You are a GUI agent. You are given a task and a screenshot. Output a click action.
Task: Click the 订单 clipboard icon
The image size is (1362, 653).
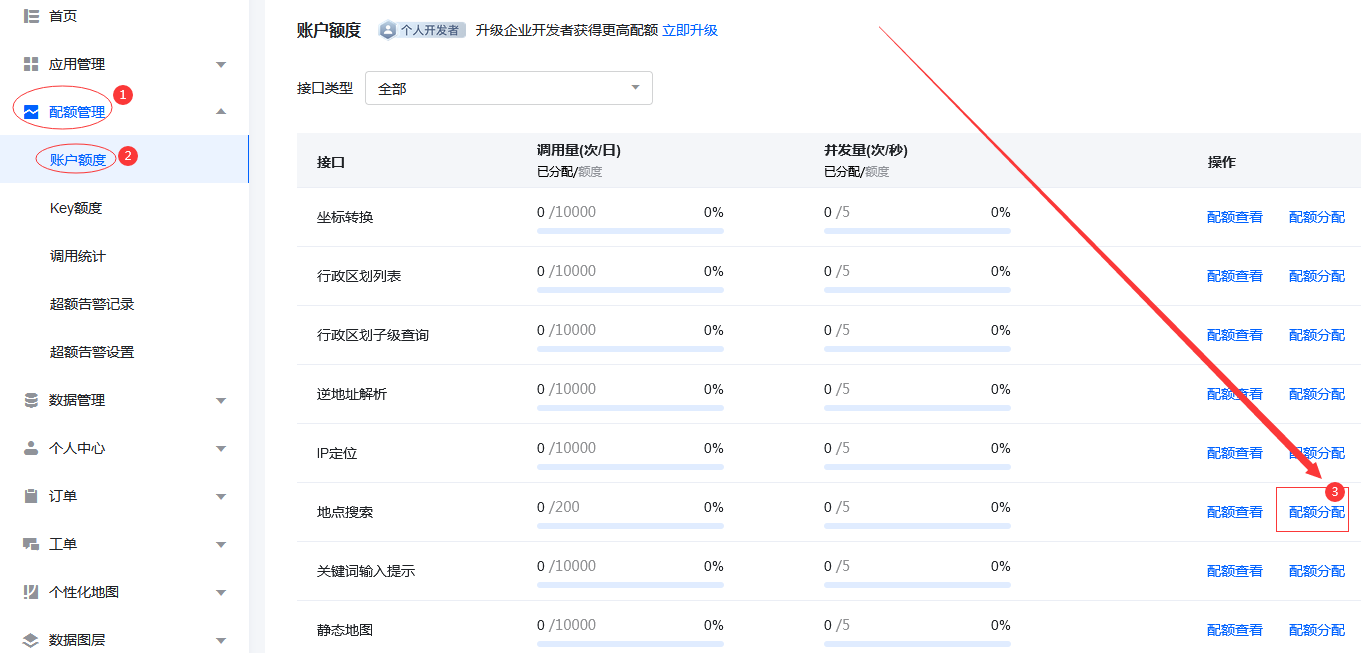coord(31,496)
